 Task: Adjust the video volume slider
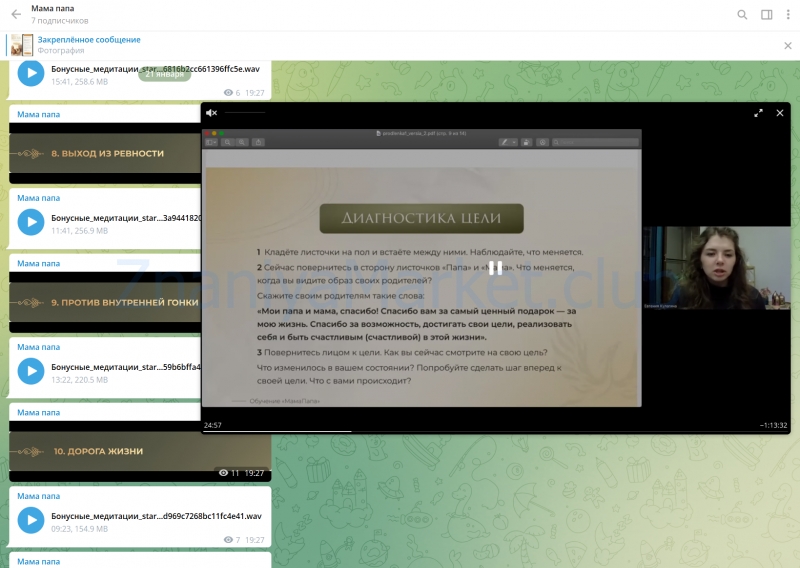[245, 113]
